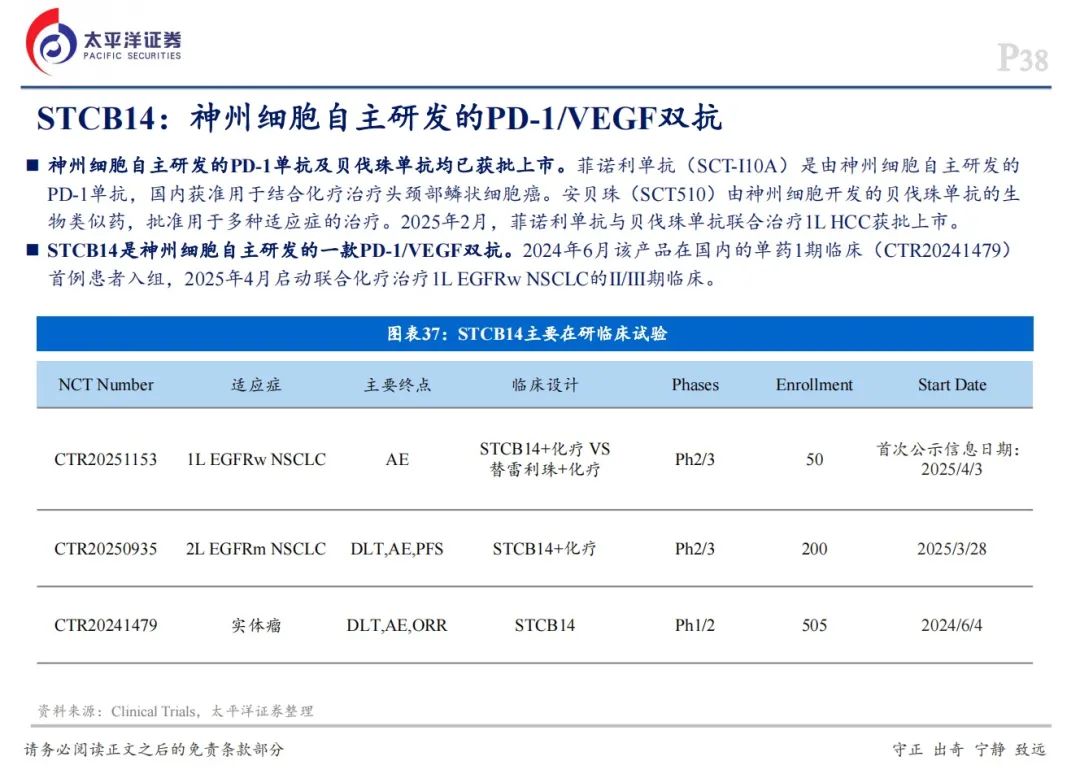Click the 临床设计 column header
The width and height of the screenshot is (1080, 774).
545,385
